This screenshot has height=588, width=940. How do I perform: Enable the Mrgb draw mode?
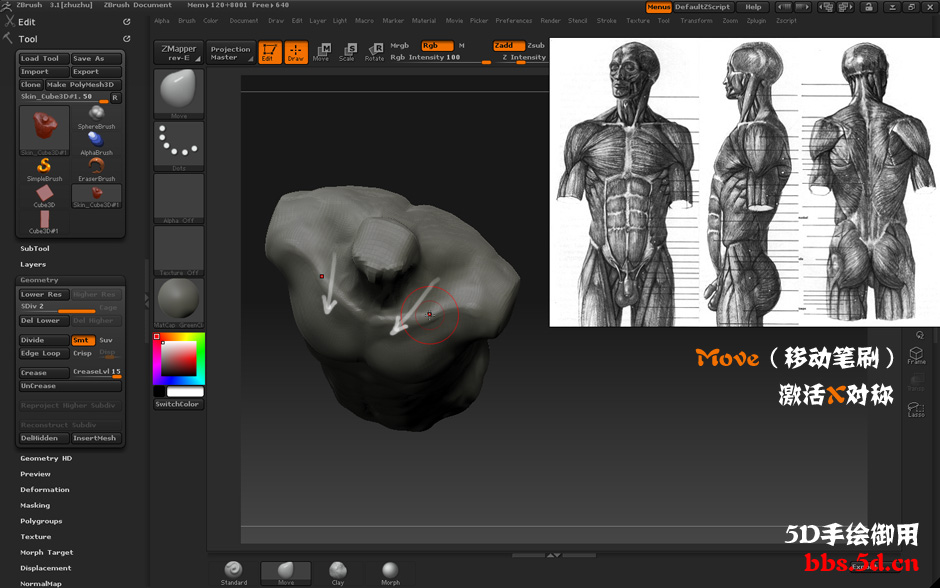tap(400, 46)
